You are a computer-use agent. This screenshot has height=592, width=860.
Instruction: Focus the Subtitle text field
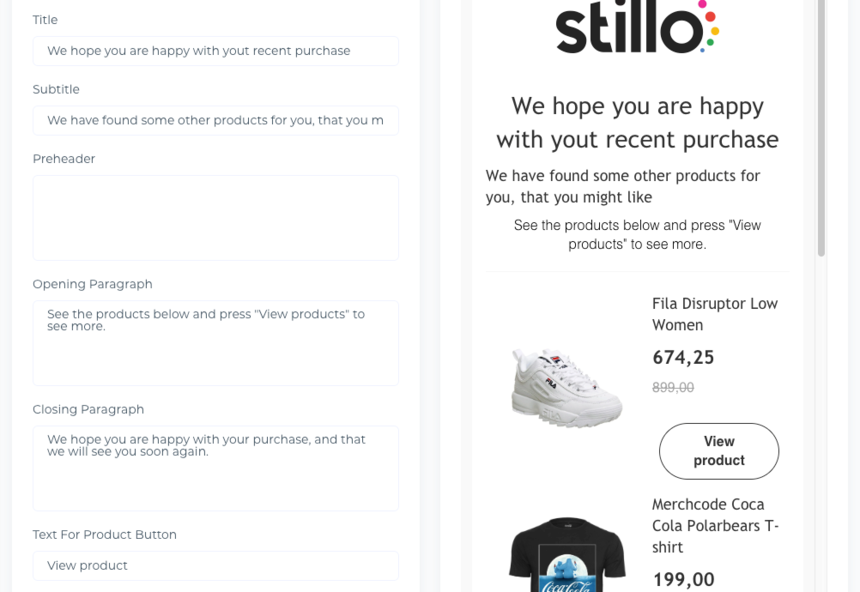tap(215, 120)
